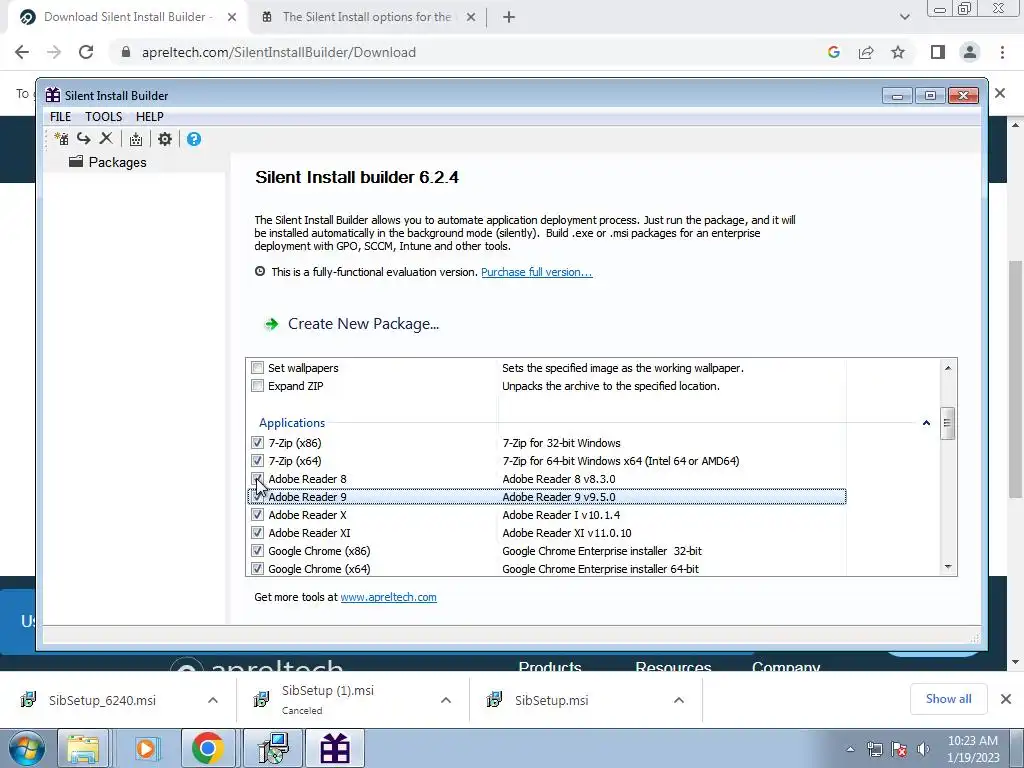Open the Windows Start menu
The height and width of the screenshot is (768, 1024).
(26, 749)
